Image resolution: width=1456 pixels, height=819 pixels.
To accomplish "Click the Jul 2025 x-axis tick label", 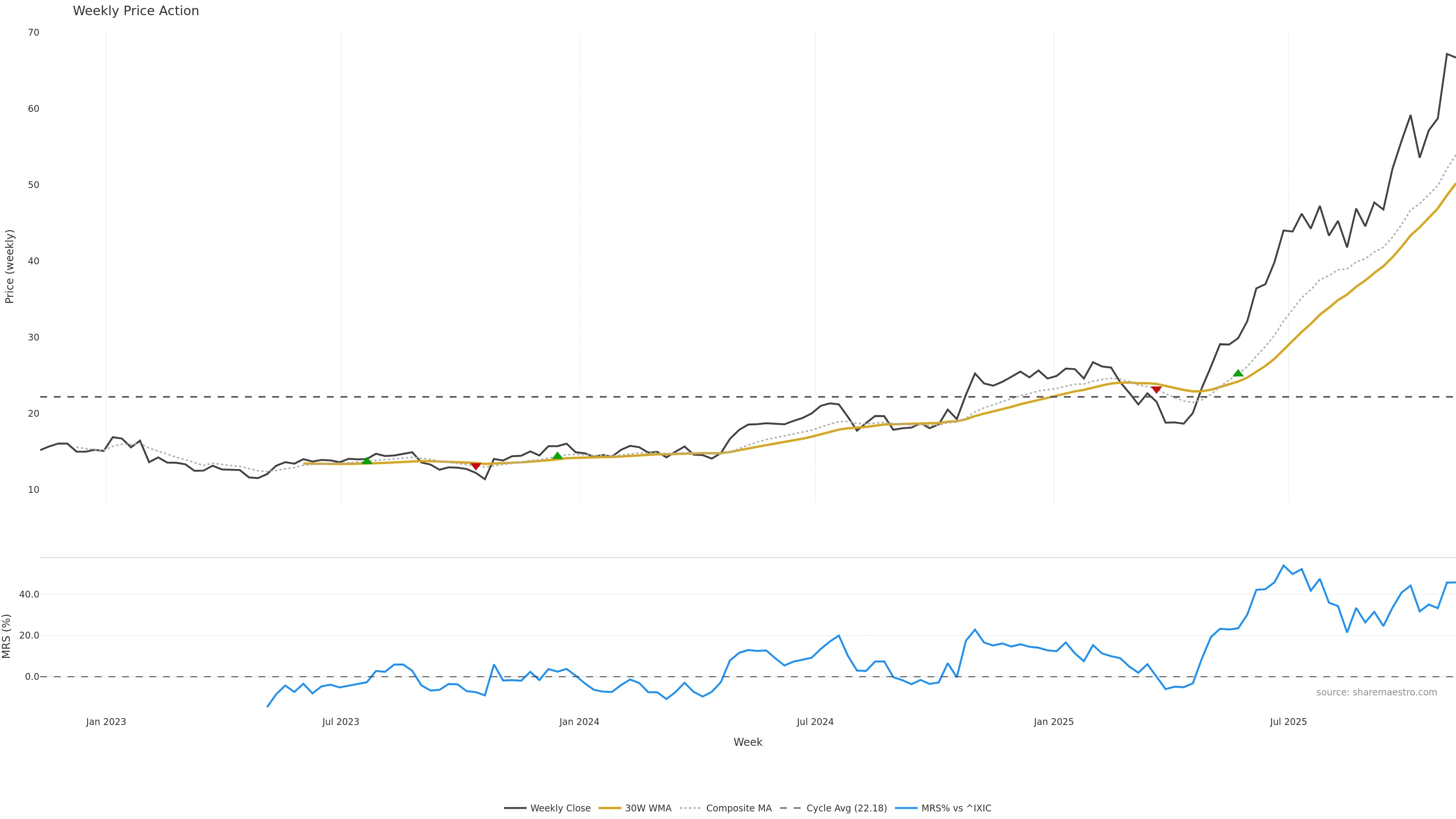I will tap(1288, 722).
